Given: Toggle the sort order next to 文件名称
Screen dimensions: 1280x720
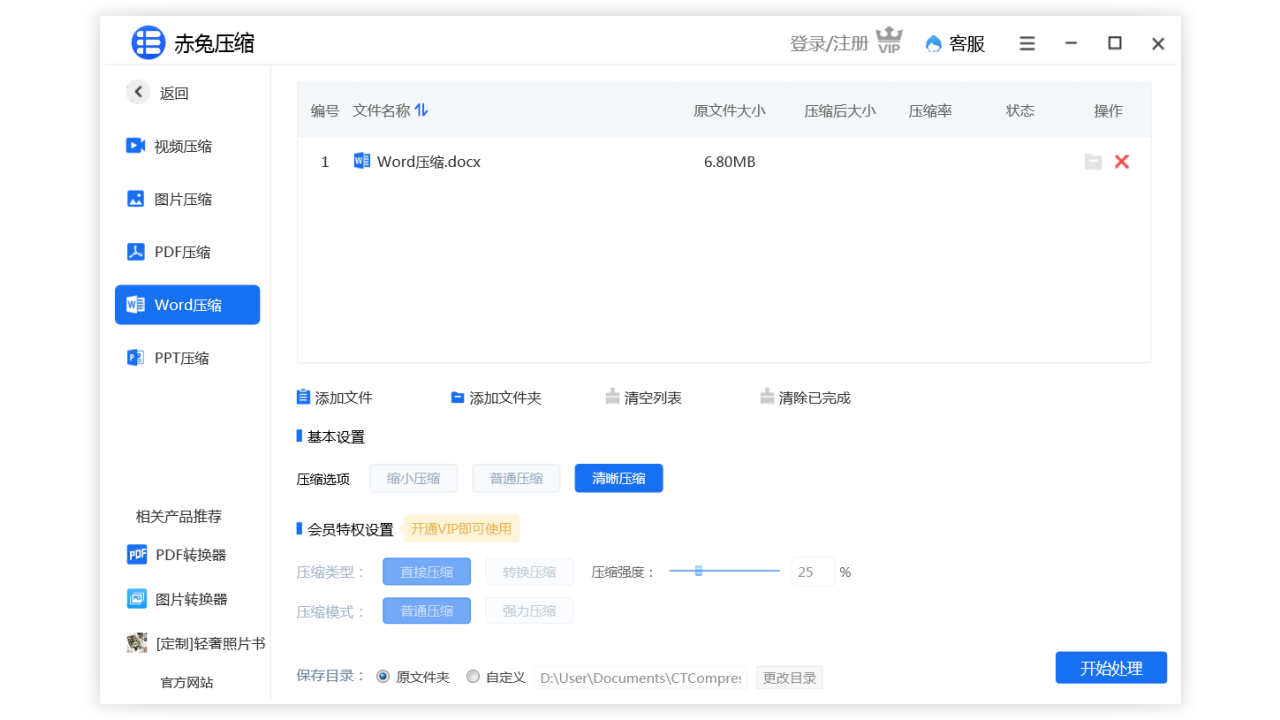Looking at the screenshot, I should 421,110.
